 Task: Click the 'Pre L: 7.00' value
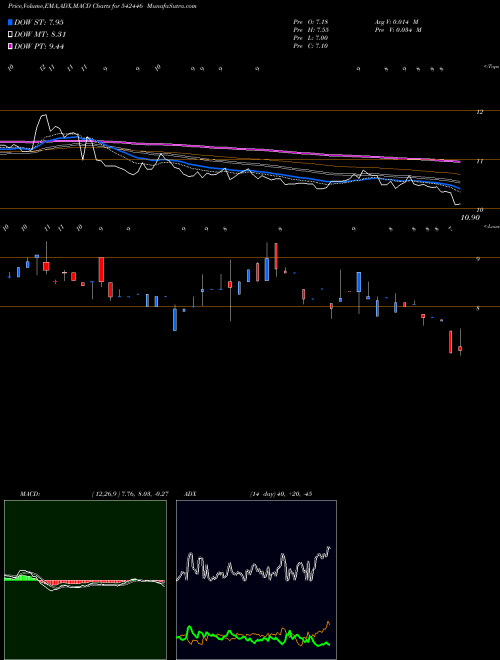(311, 38)
